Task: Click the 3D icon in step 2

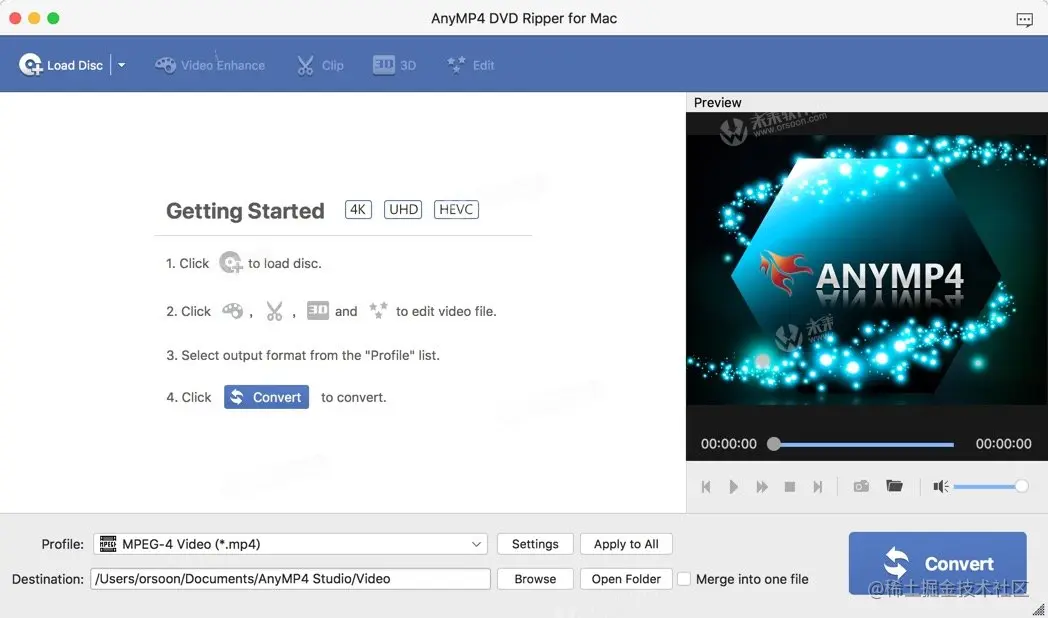Action: pos(317,311)
